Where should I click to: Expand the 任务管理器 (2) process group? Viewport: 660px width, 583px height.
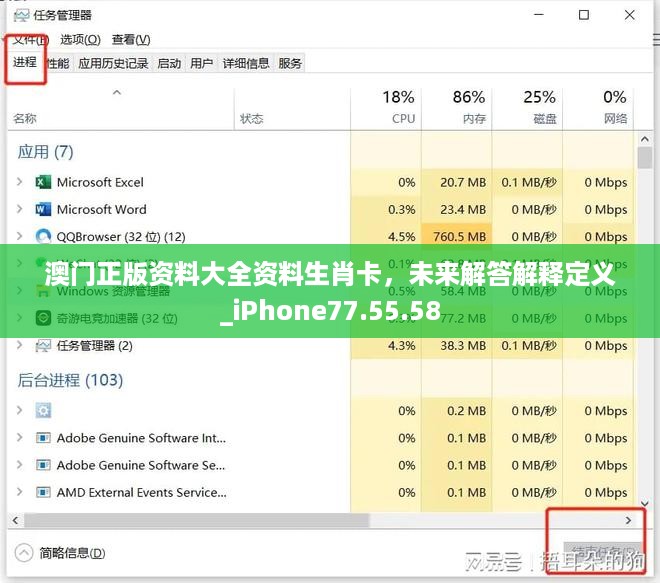(x=19, y=345)
